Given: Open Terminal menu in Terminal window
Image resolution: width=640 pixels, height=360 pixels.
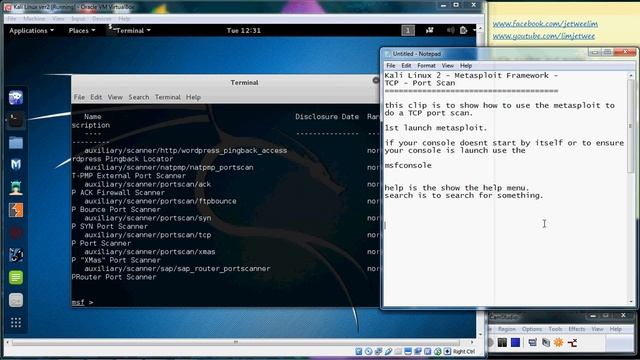Looking at the screenshot, I should click(x=167, y=97).
